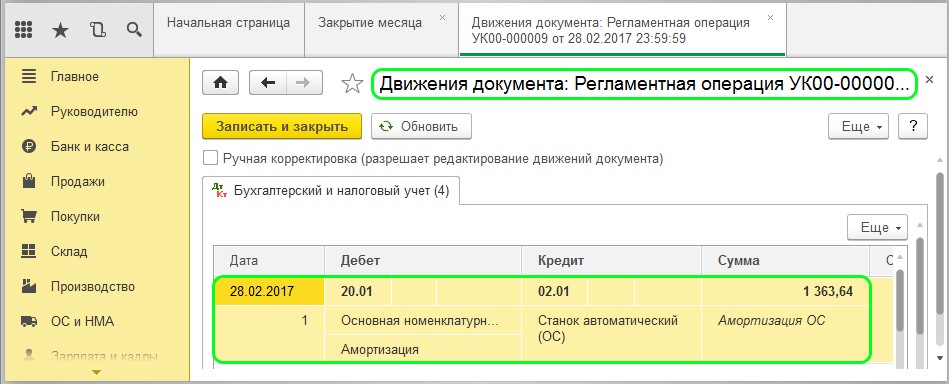The height and width of the screenshot is (384, 949).
Task: Open the help question mark button
Action: (x=913, y=126)
